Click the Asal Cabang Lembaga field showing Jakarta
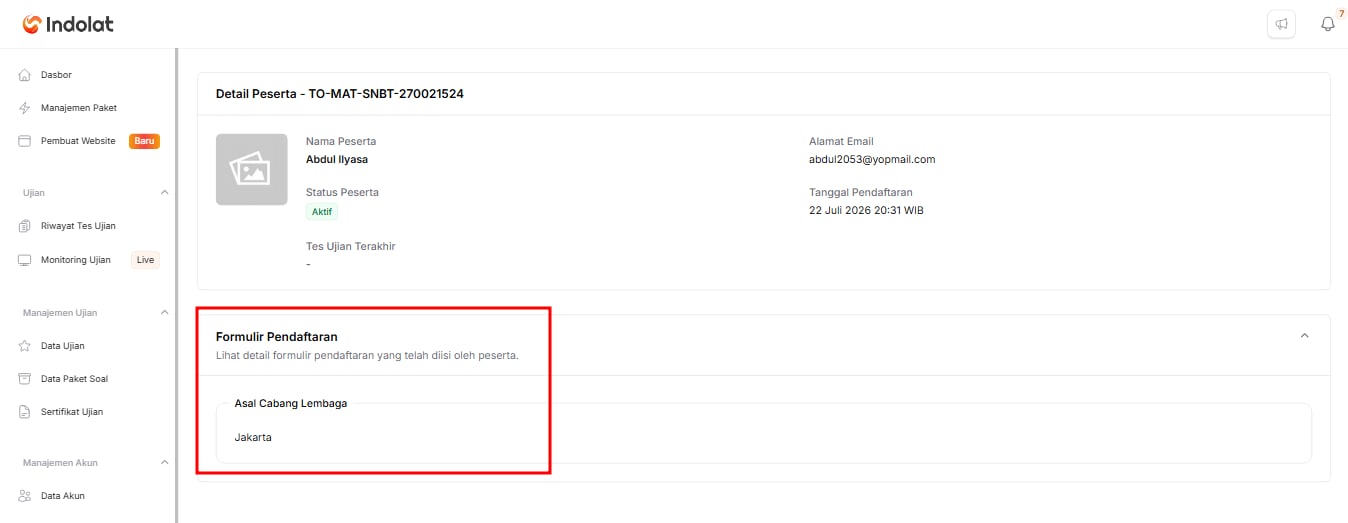Image resolution: width=1348 pixels, height=523 pixels. [763, 433]
